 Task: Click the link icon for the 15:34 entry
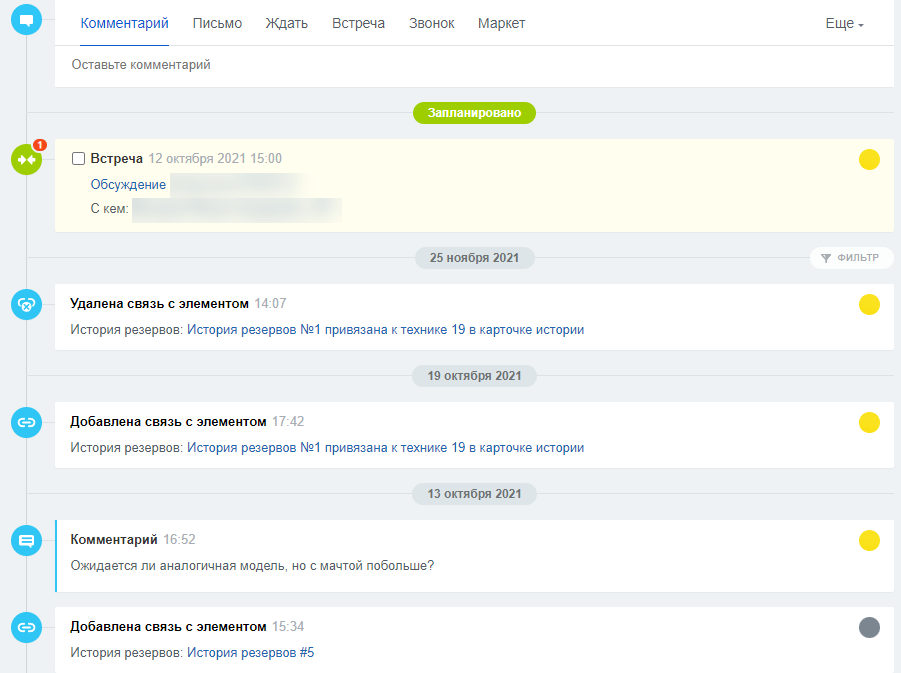tap(26, 627)
